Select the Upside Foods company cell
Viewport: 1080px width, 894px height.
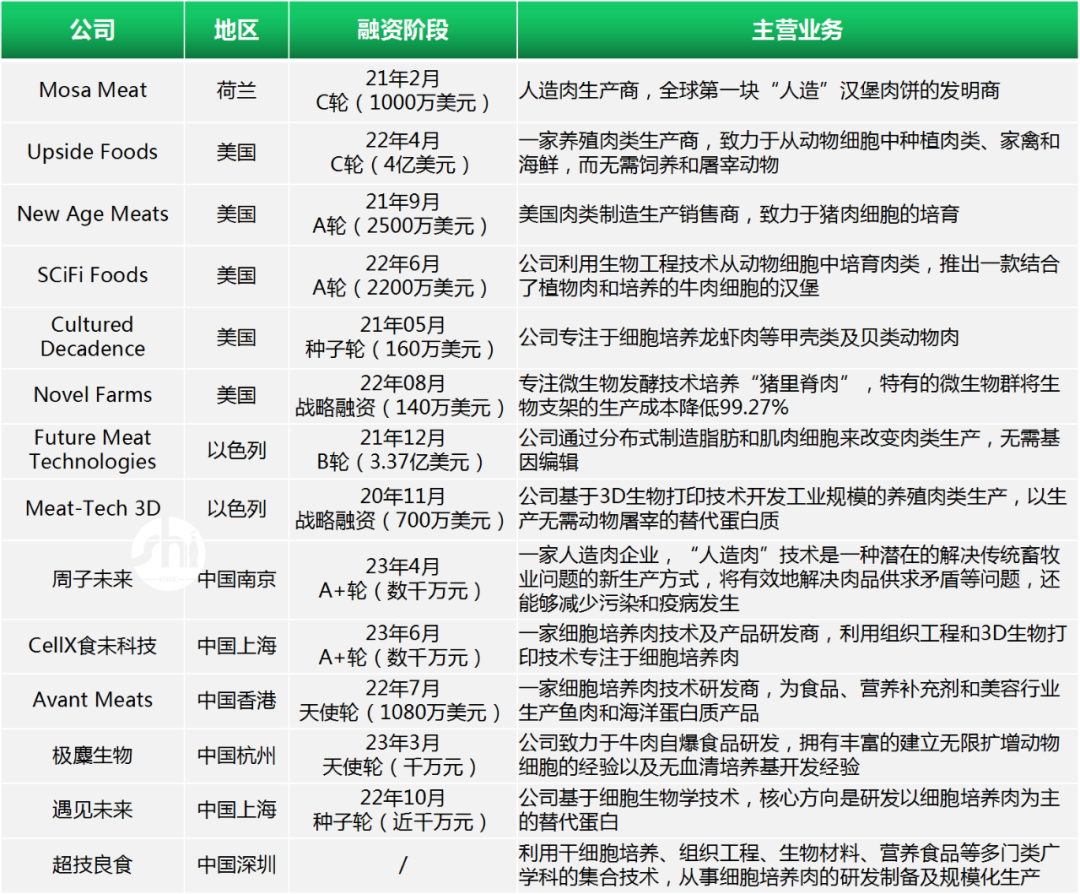click(x=92, y=152)
